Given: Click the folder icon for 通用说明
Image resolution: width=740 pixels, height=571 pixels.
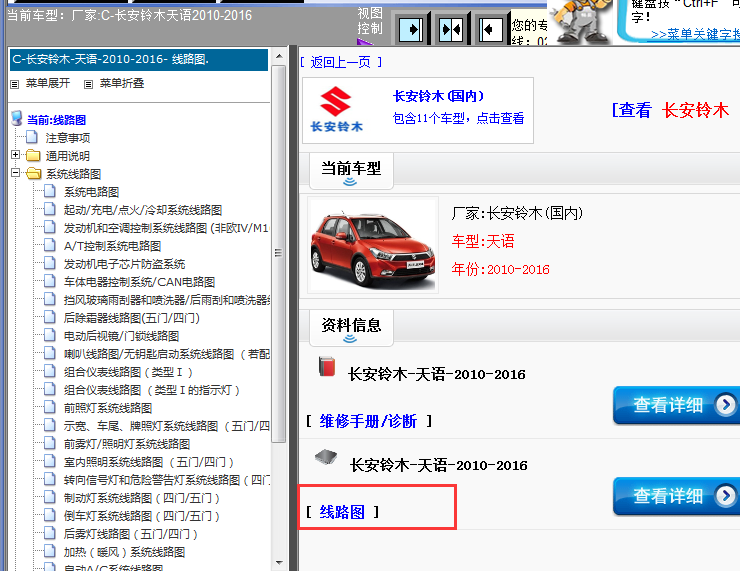Looking at the screenshot, I should (x=33, y=155).
